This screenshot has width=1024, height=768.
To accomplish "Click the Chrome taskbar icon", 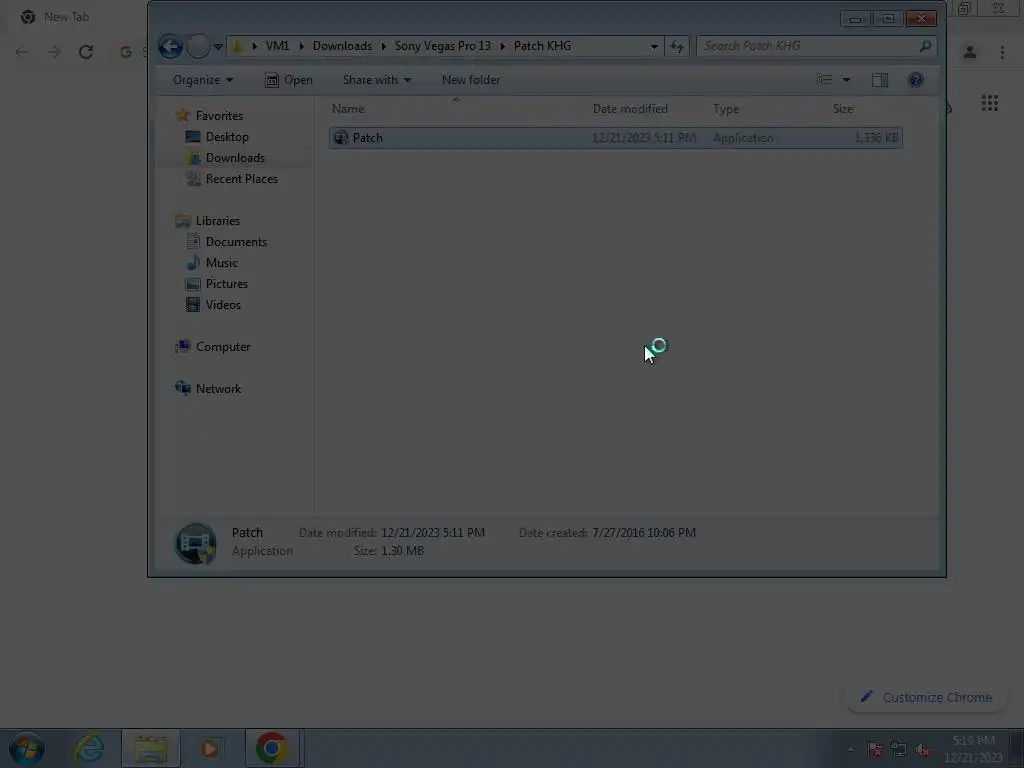I will point(272,748).
